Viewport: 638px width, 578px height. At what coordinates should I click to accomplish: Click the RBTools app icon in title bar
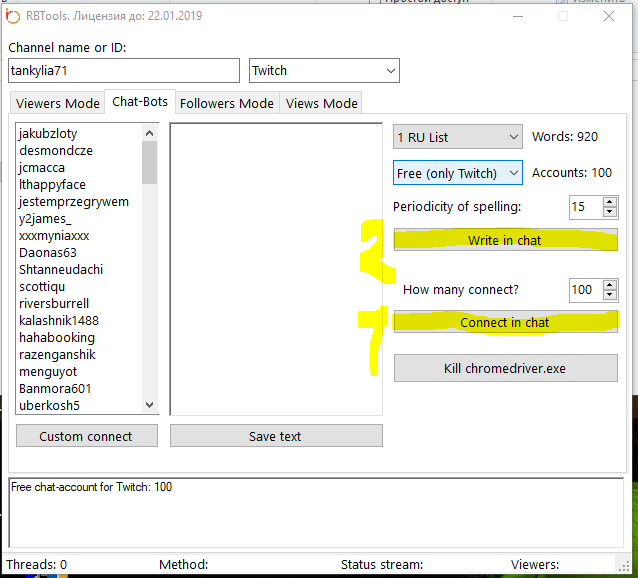(13, 16)
